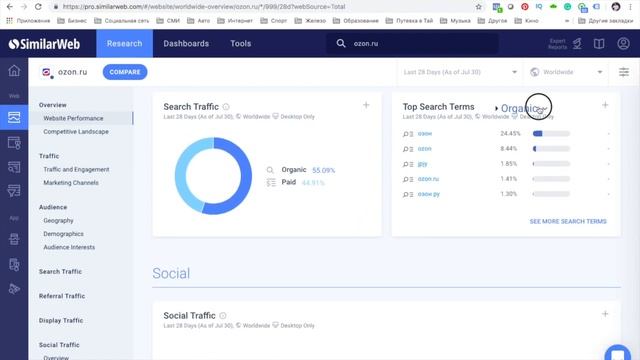The image size is (640, 360).
Task: Go back in browser
Action: tap(10, 7)
